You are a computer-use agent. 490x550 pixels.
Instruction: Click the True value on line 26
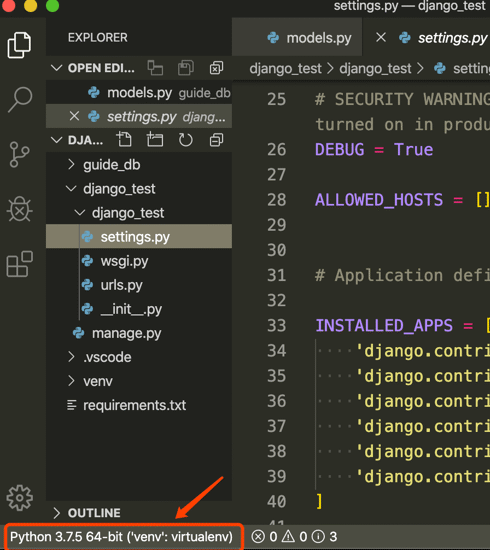pos(414,150)
